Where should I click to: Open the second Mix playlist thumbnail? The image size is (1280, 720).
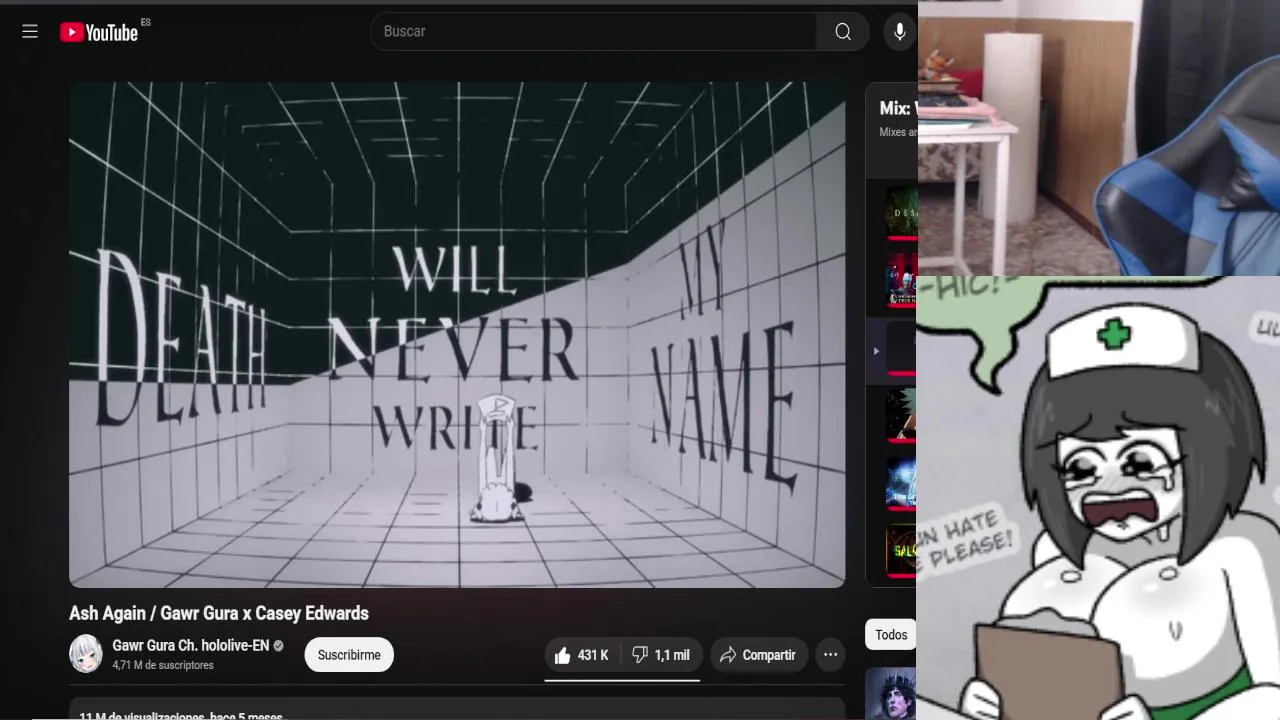[901, 281]
